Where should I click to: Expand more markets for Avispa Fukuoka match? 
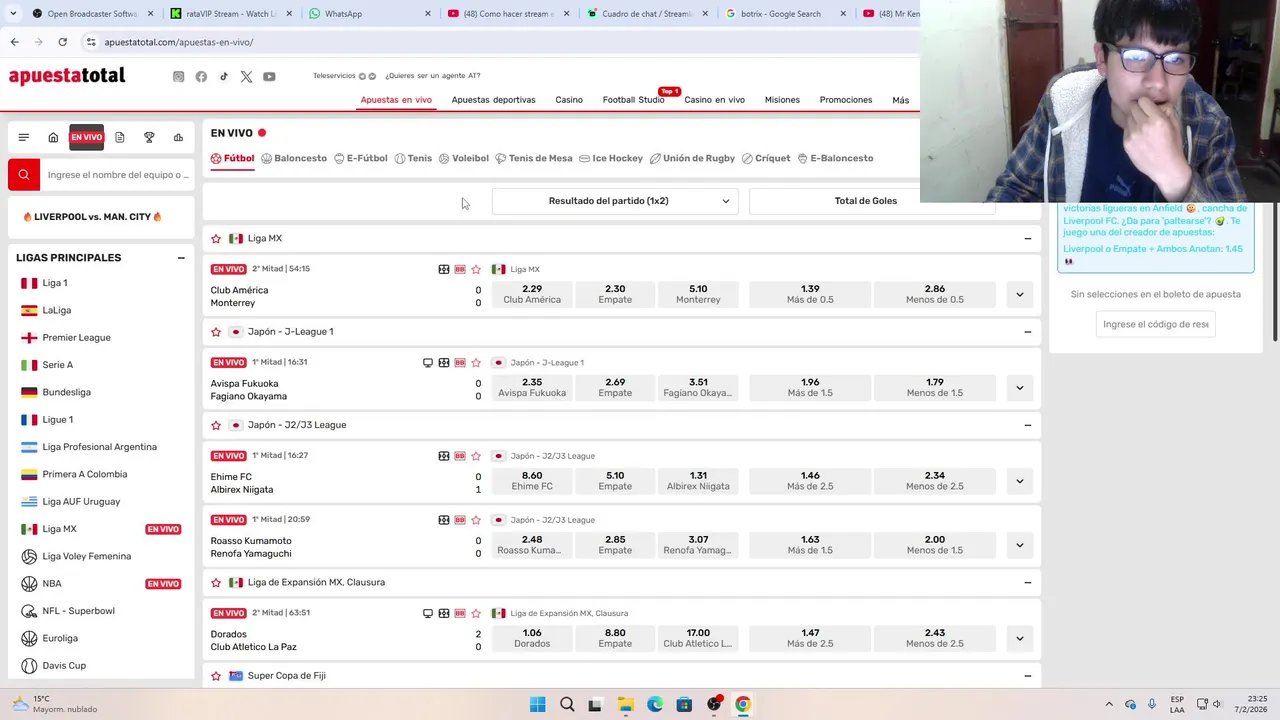(x=1019, y=387)
